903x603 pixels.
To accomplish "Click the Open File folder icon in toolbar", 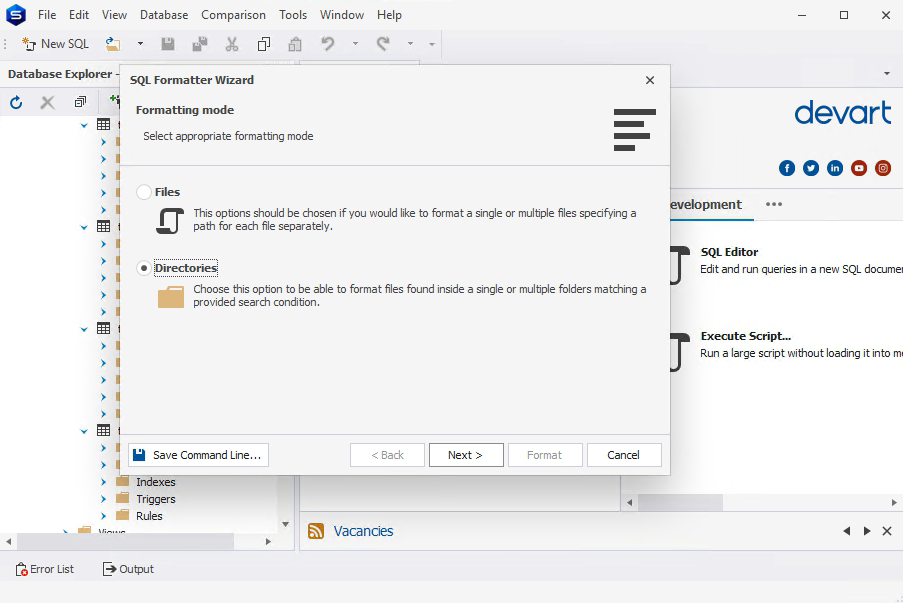I will click(x=113, y=44).
